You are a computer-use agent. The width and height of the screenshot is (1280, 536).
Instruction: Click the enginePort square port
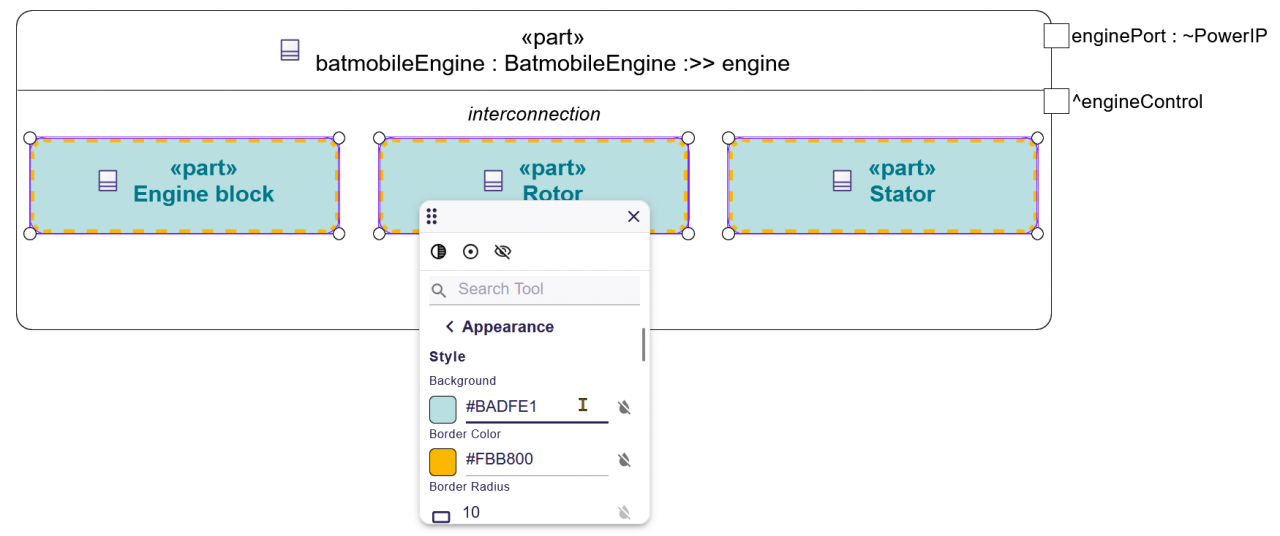[x=1056, y=36]
